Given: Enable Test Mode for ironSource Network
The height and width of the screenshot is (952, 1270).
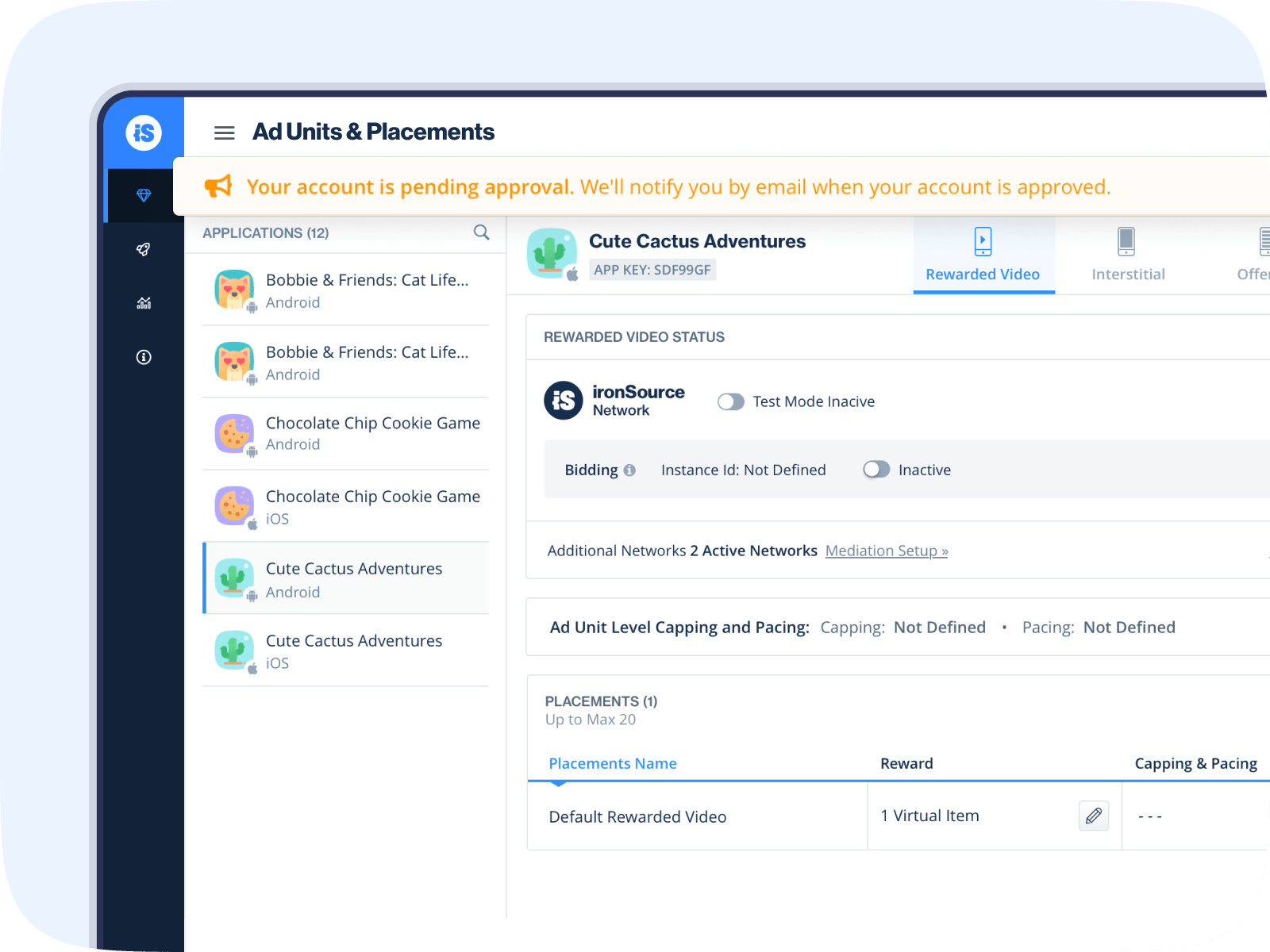Looking at the screenshot, I should (x=731, y=401).
